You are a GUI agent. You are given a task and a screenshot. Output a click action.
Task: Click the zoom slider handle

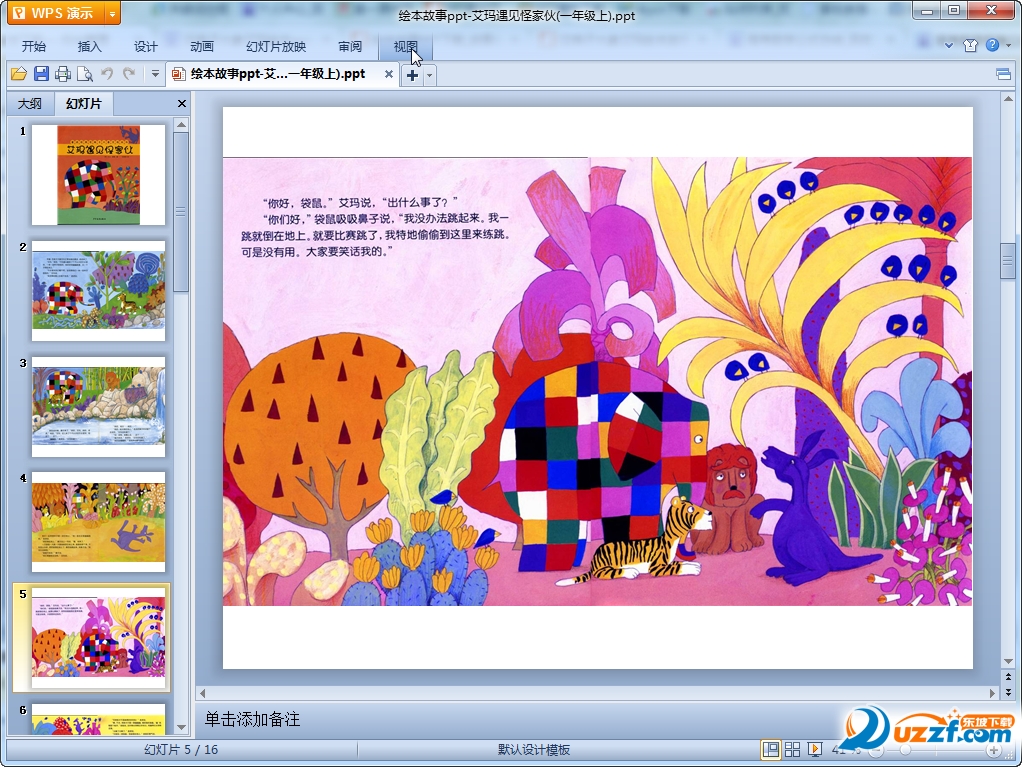pos(905,750)
